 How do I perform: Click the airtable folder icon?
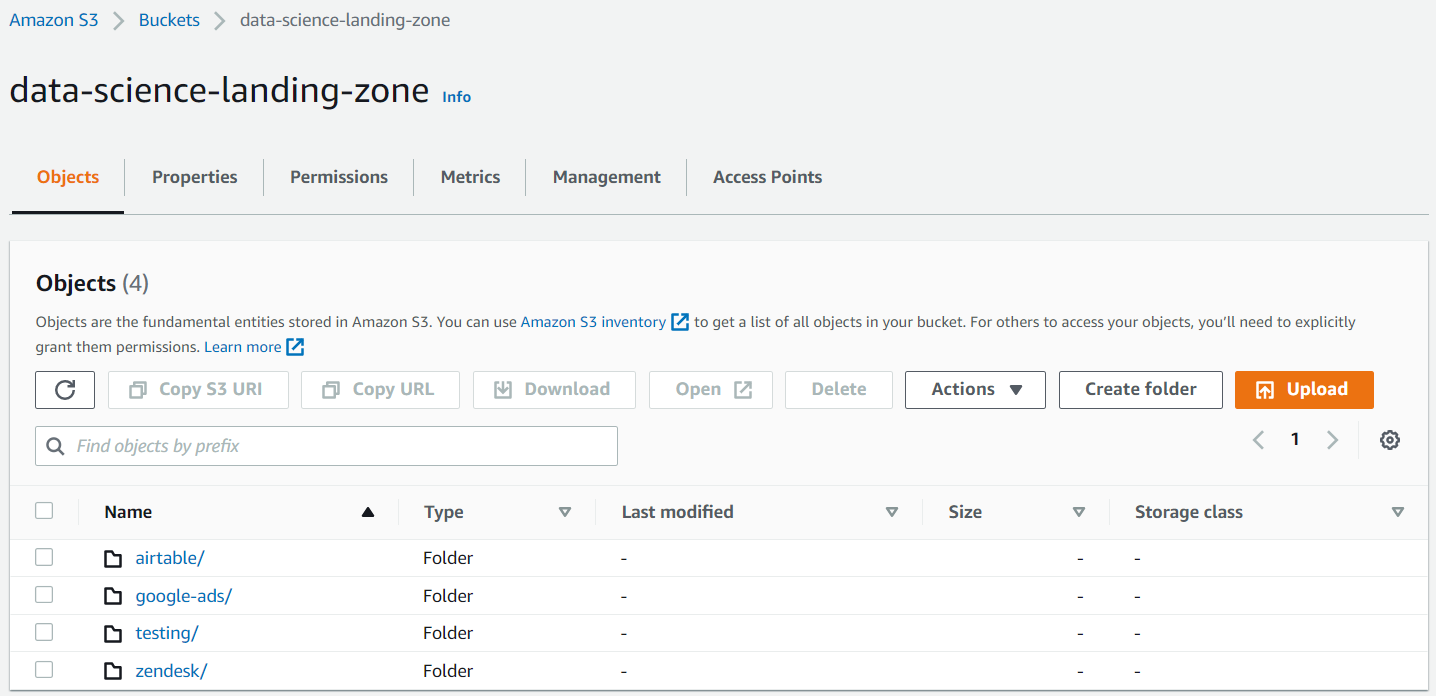click(114, 558)
